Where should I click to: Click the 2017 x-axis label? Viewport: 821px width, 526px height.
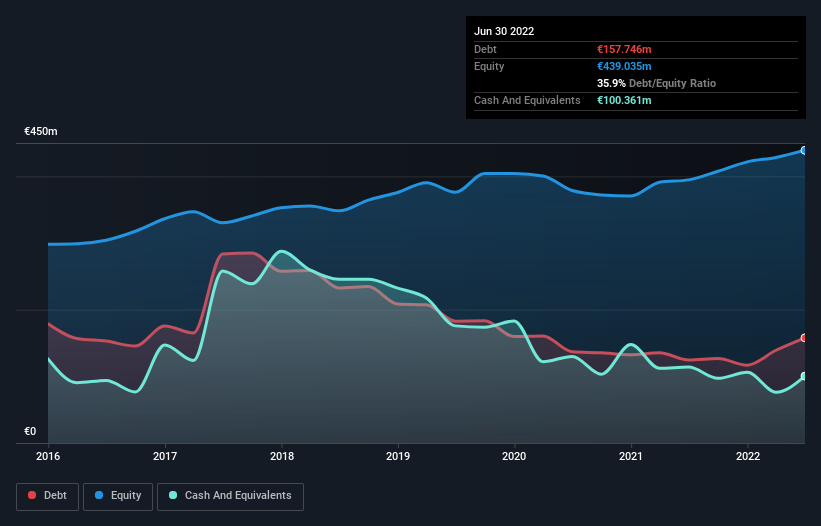[165, 456]
